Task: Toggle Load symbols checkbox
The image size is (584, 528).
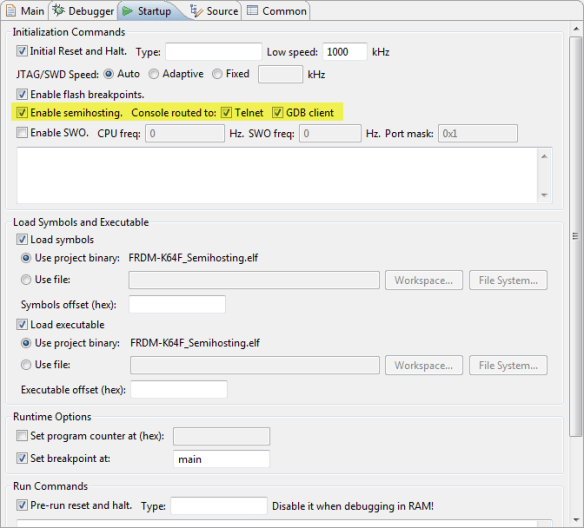Action: [22, 239]
